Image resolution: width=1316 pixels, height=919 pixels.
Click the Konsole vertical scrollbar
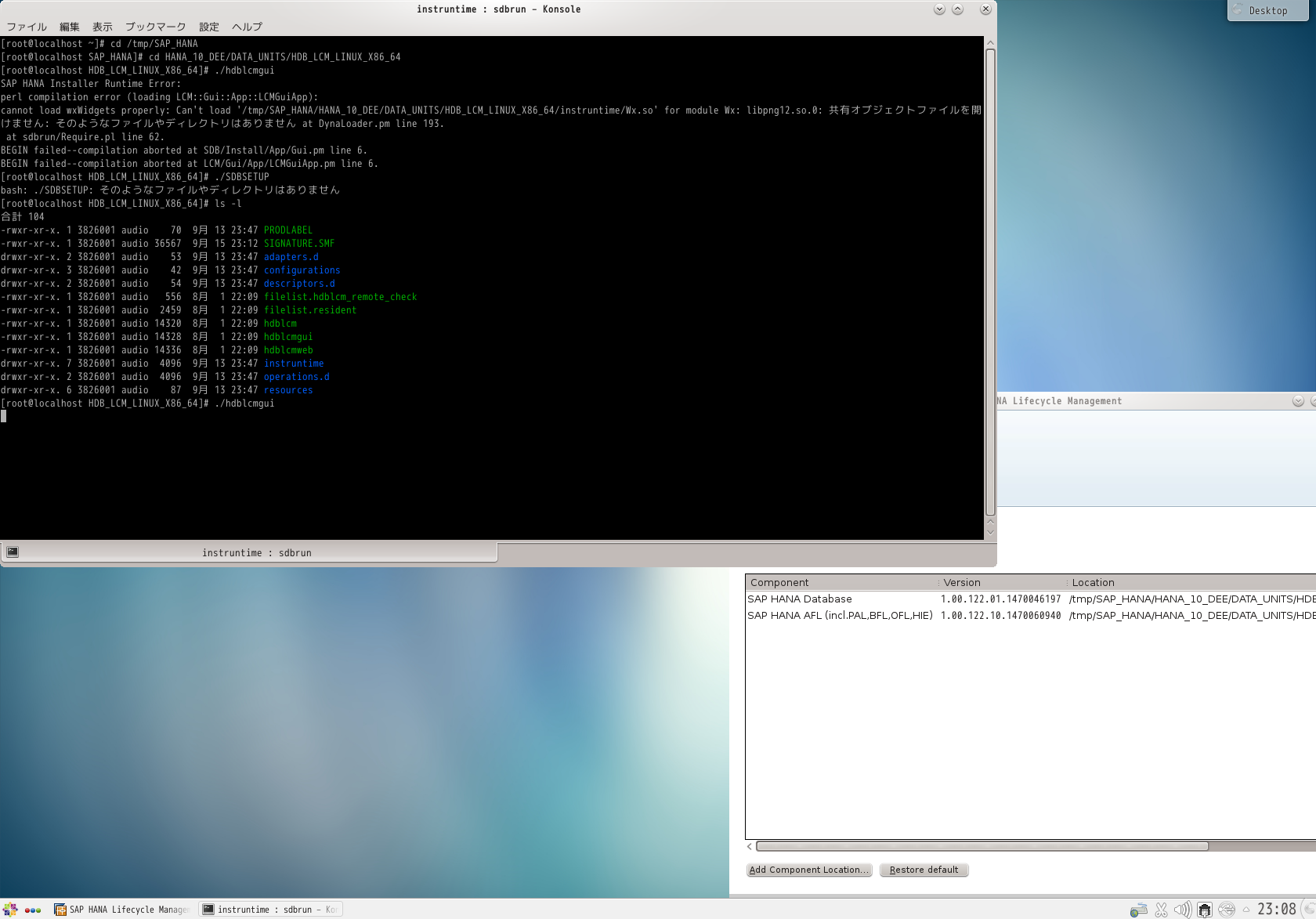[990, 282]
